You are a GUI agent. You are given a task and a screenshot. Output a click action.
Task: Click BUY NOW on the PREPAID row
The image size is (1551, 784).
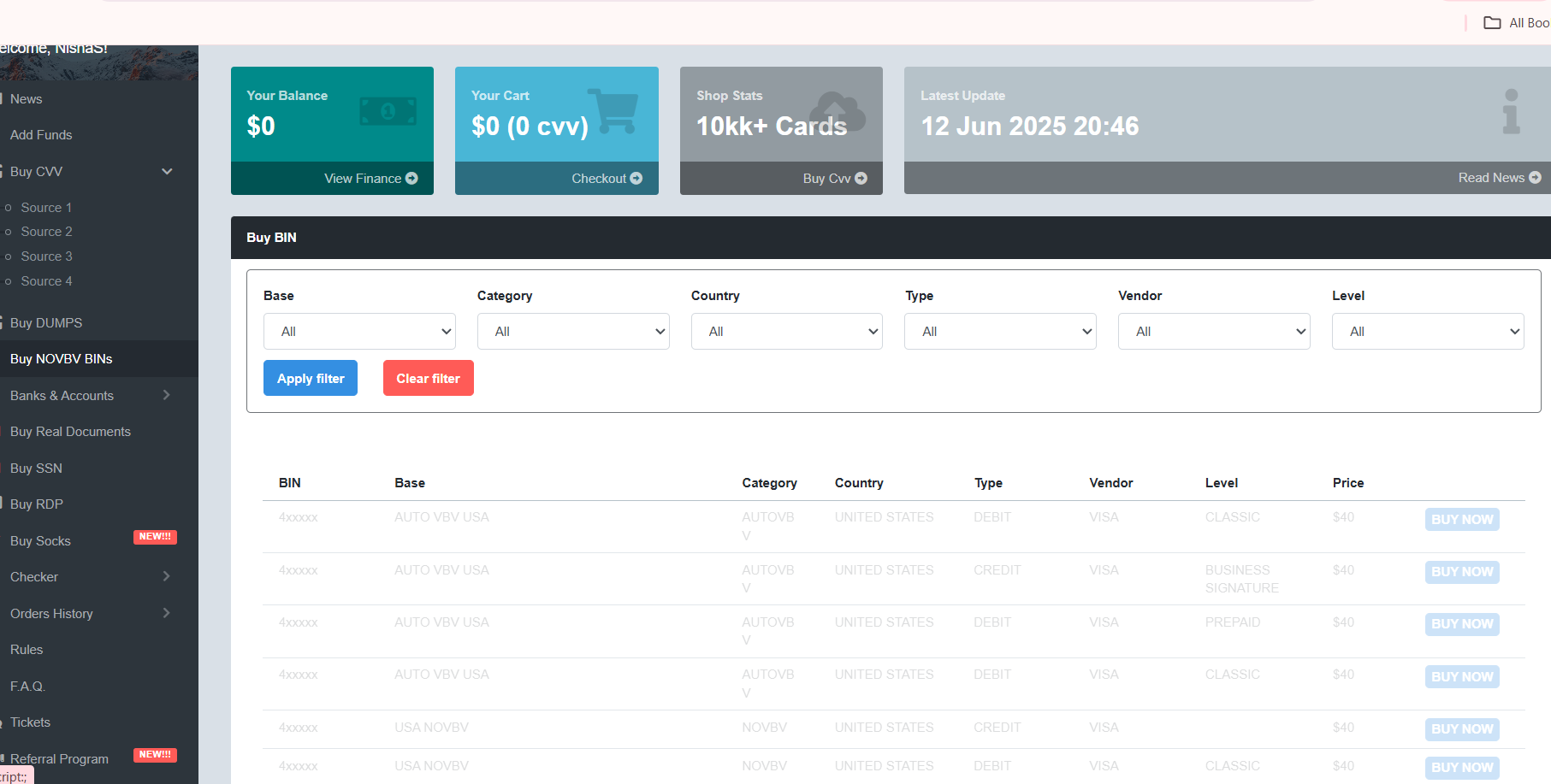(1462, 624)
